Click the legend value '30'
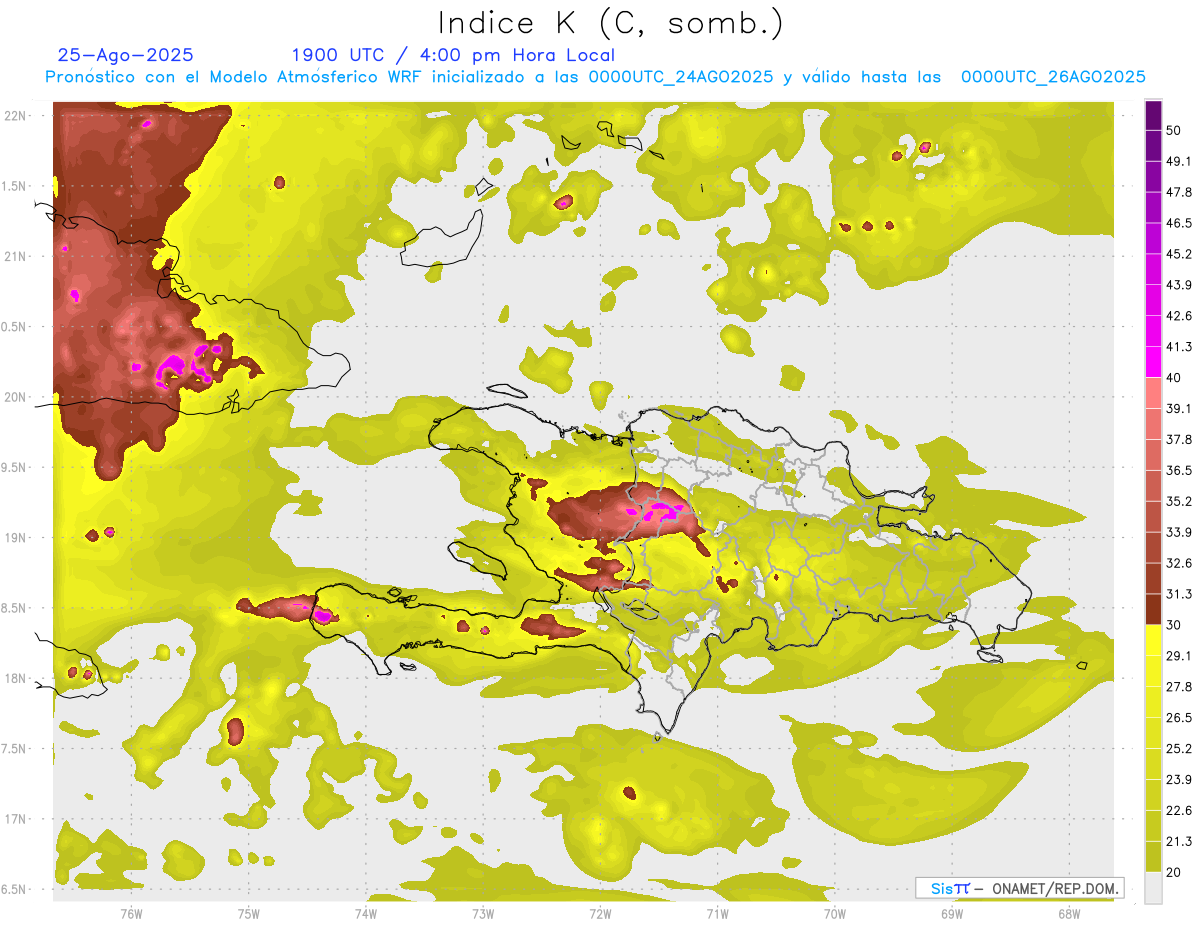The height and width of the screenshot is (927, 1200). coord(1173,625)
